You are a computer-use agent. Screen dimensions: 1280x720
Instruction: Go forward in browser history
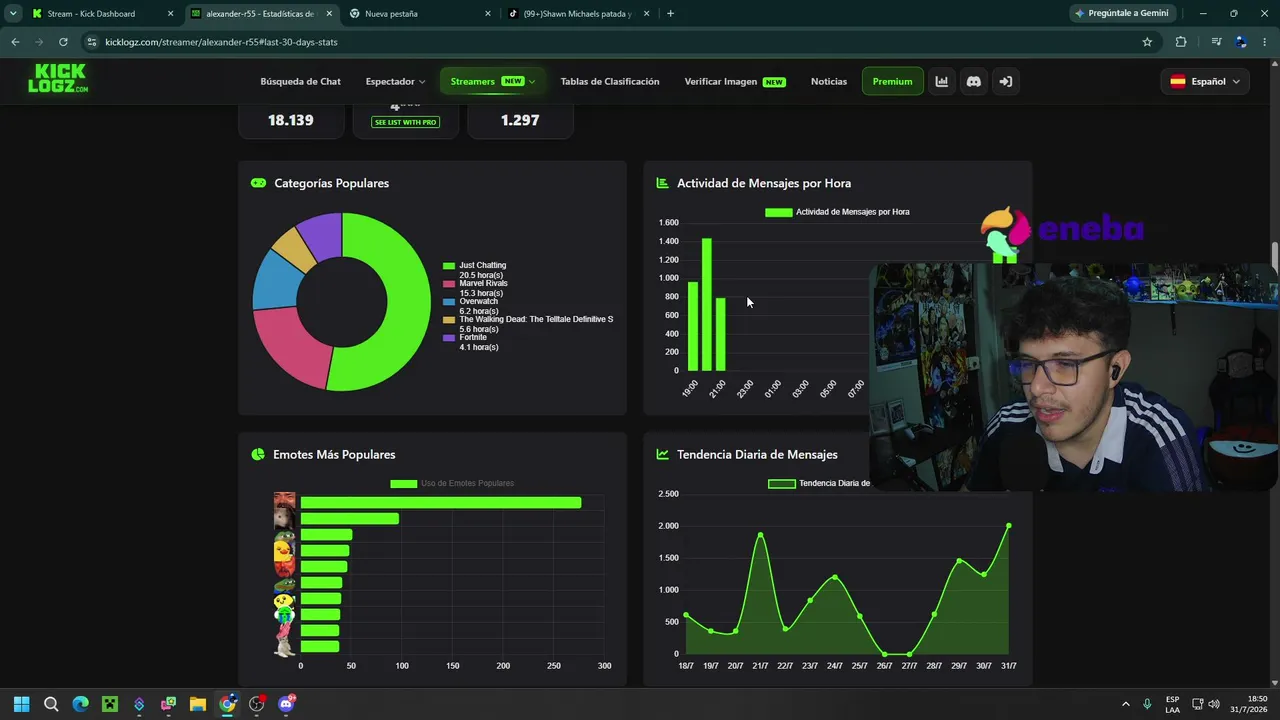tap(39, 42)
